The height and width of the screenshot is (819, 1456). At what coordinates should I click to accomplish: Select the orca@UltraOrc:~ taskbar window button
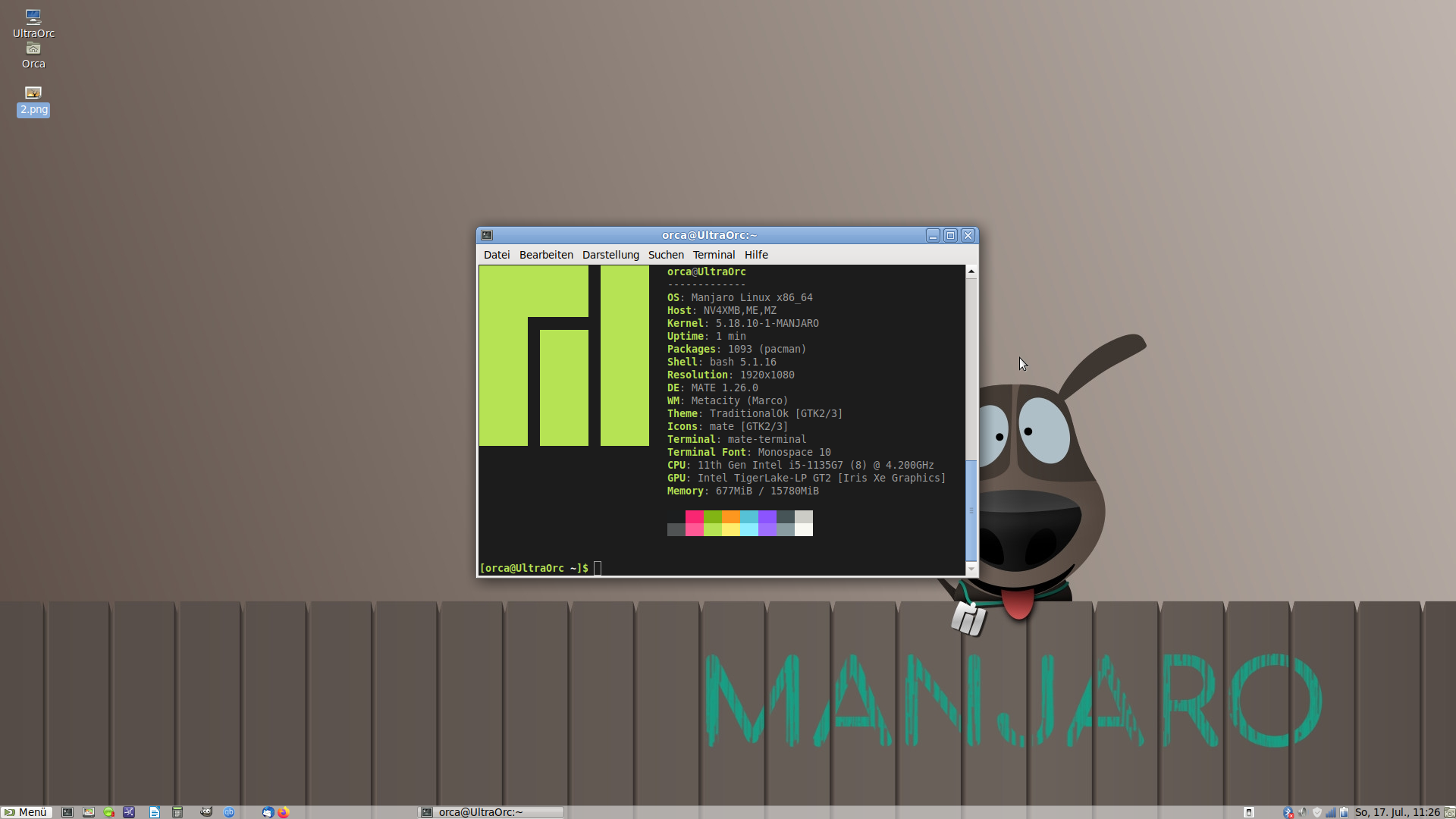tap(491, 812)
